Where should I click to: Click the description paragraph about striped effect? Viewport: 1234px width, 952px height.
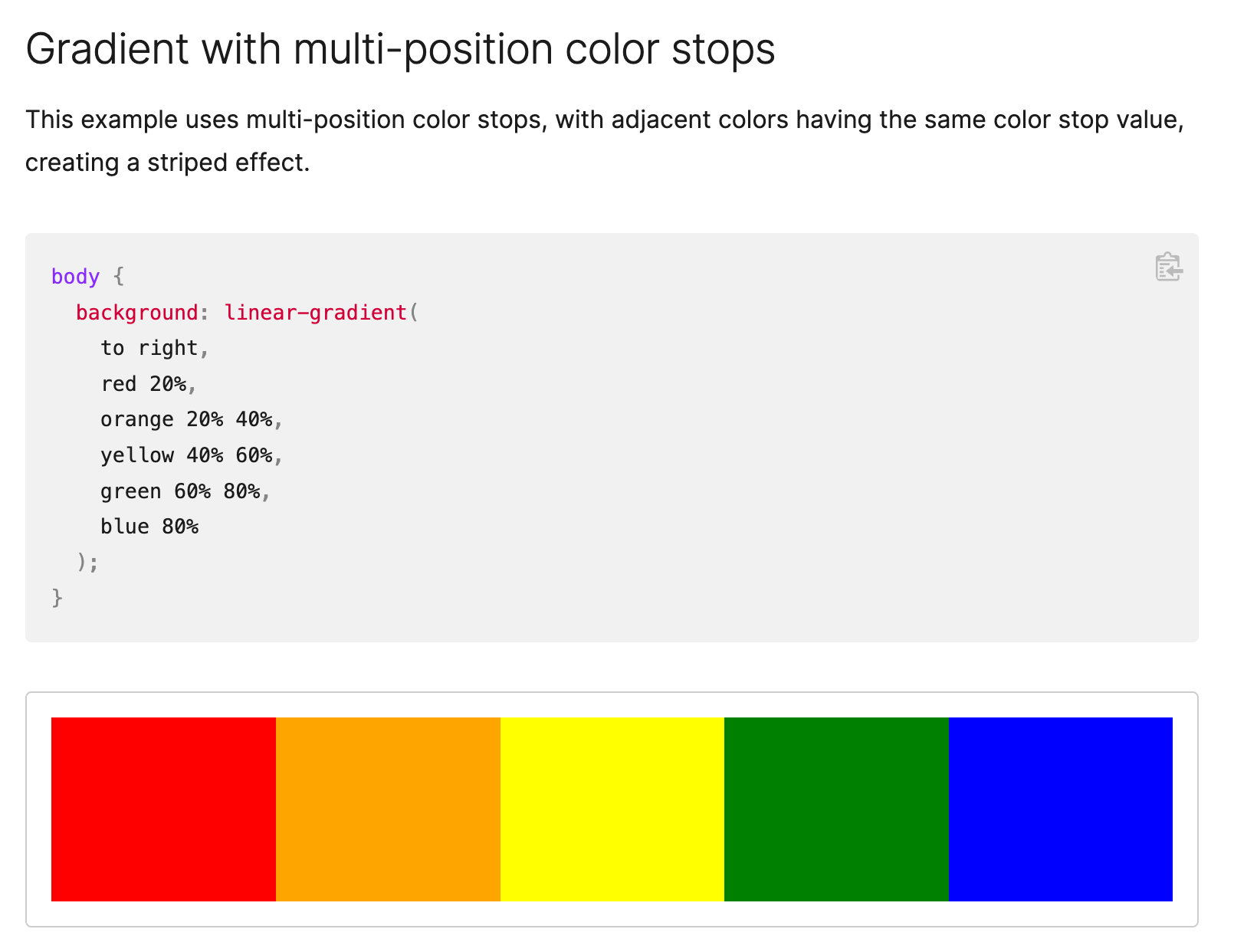point(604,141)
